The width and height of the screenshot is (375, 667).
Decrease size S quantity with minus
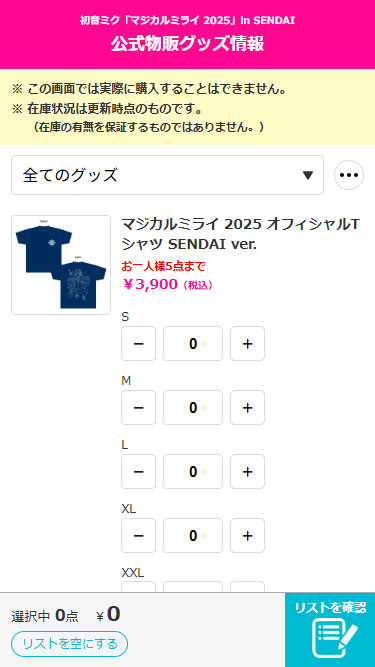138,343
